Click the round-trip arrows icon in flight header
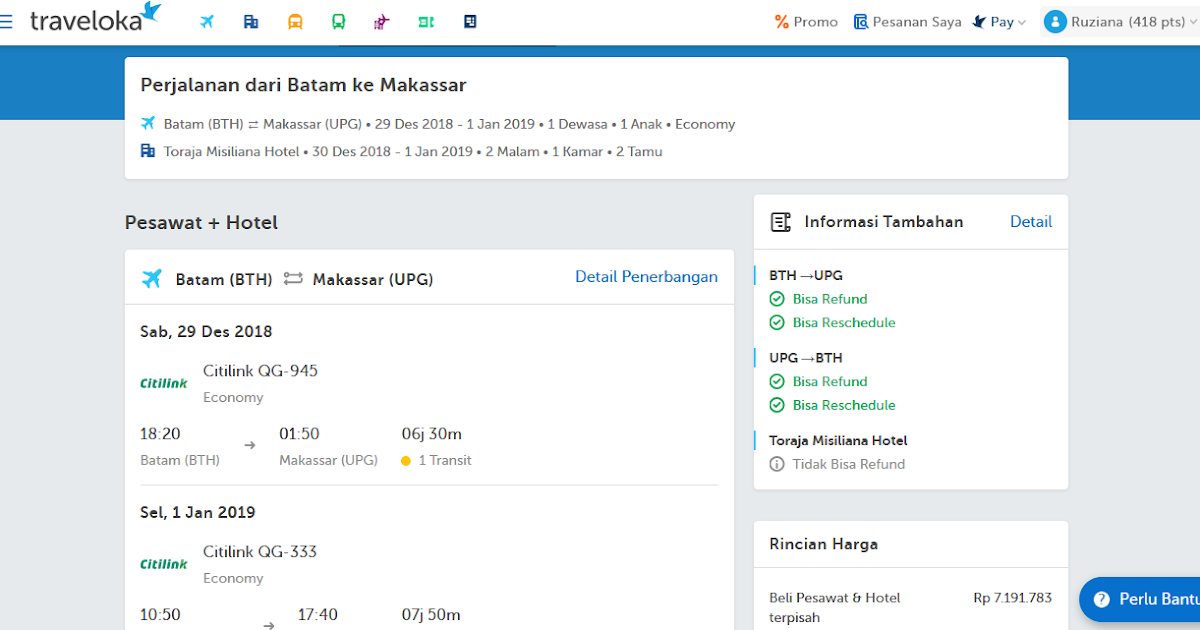 293,279
